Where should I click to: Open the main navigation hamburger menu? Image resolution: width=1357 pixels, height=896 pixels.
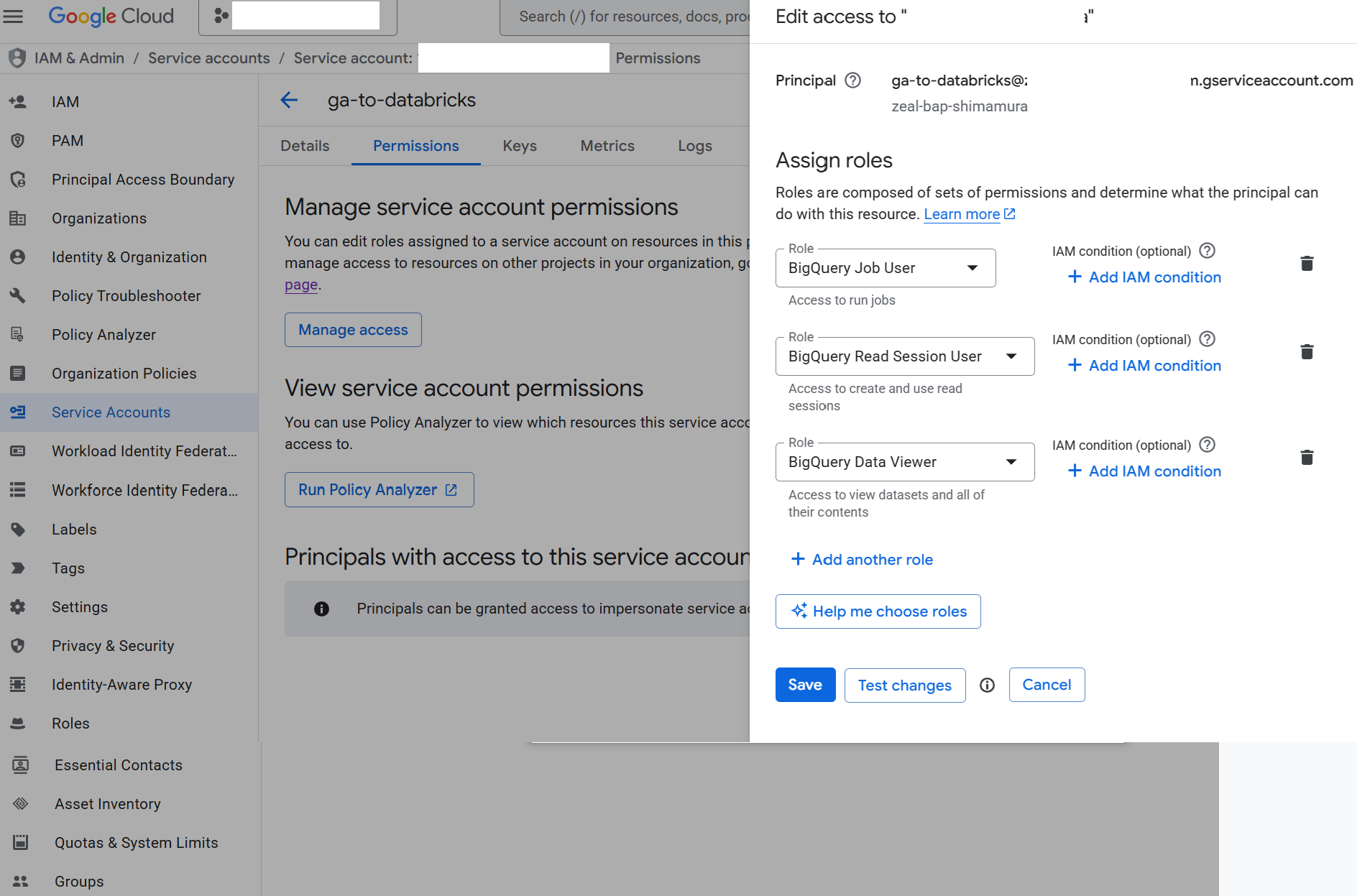coord(13,16)
